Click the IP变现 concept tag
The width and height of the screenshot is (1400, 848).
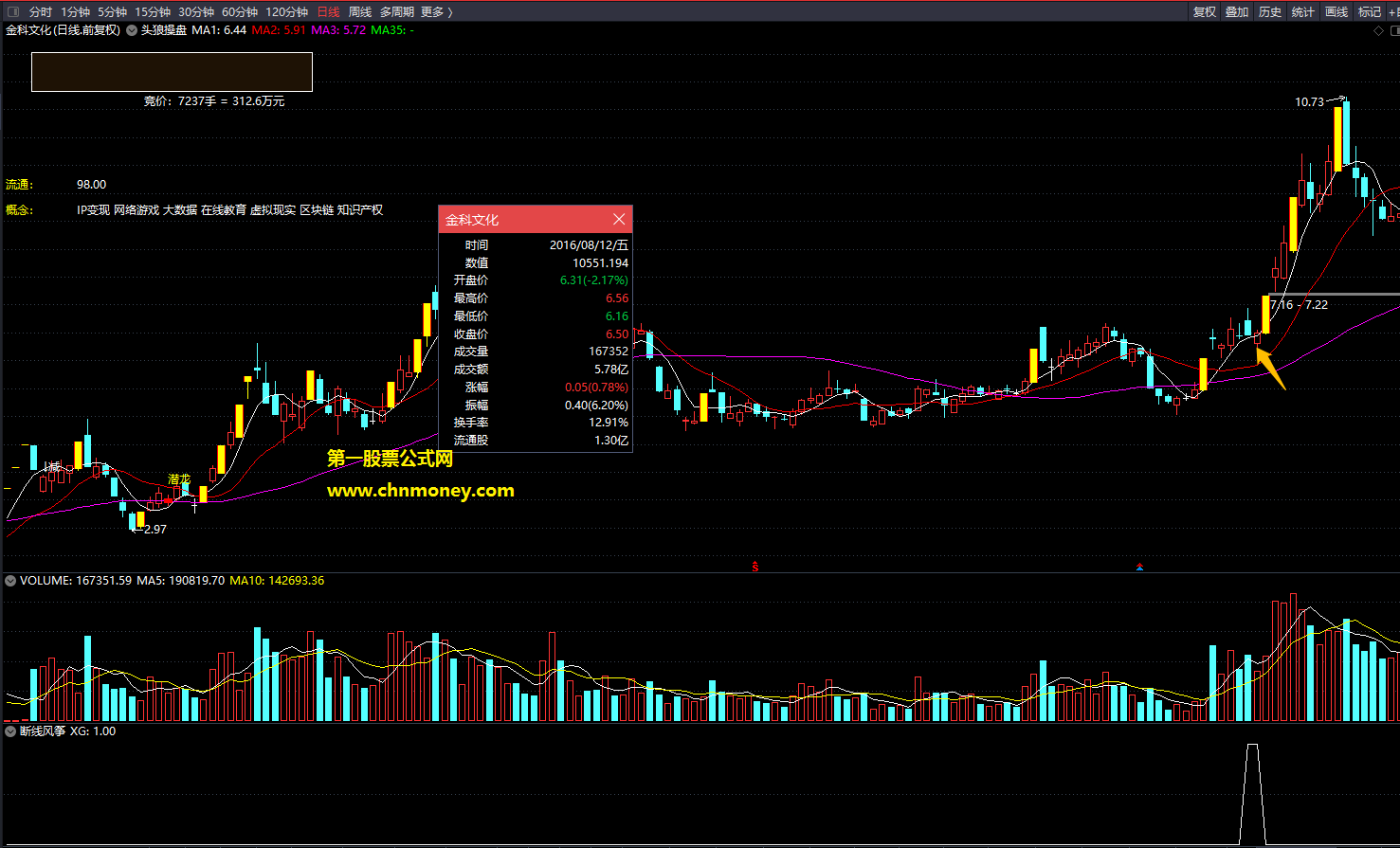[93, 210]
